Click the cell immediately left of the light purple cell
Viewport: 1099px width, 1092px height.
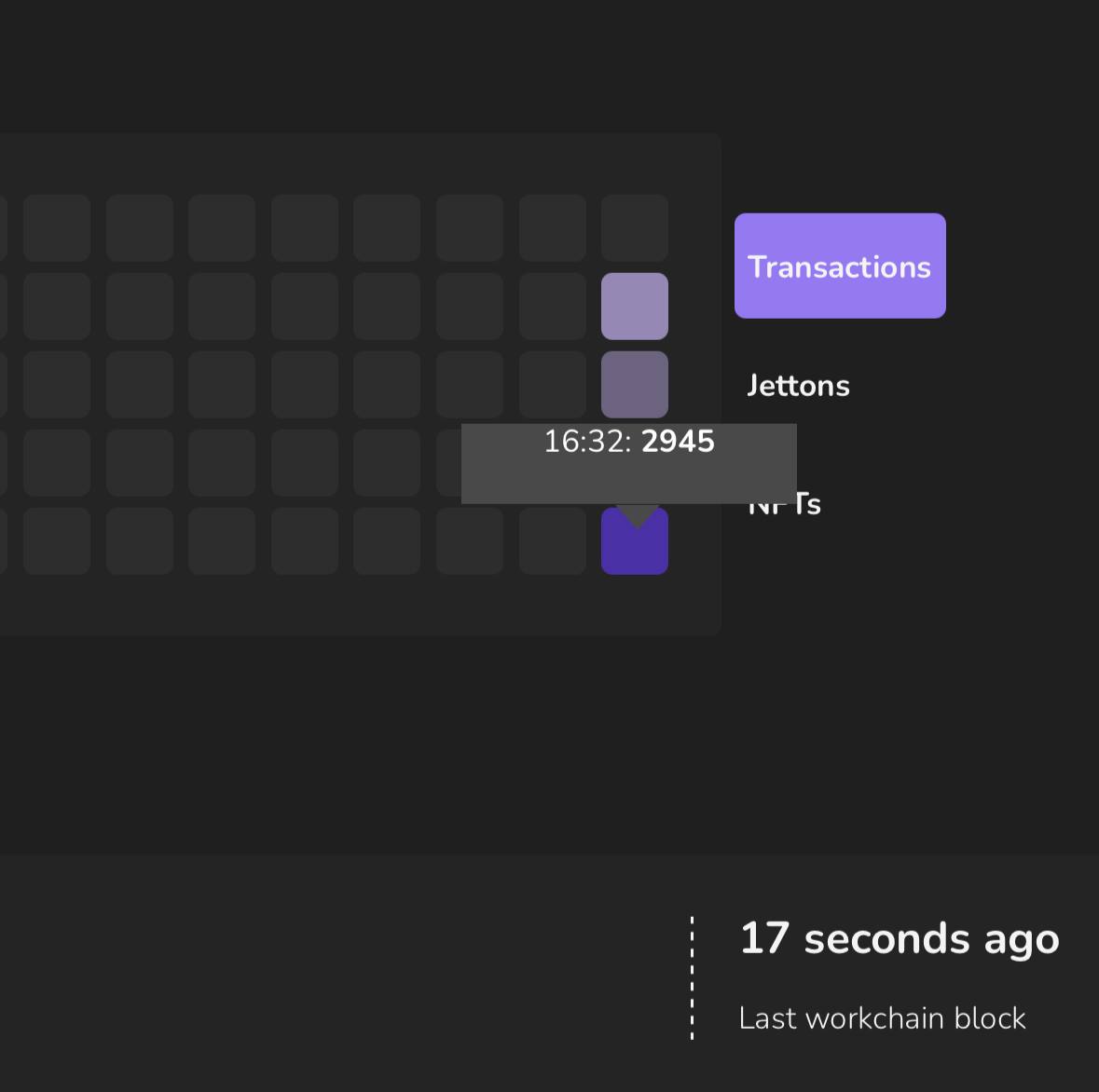(553, 307)
